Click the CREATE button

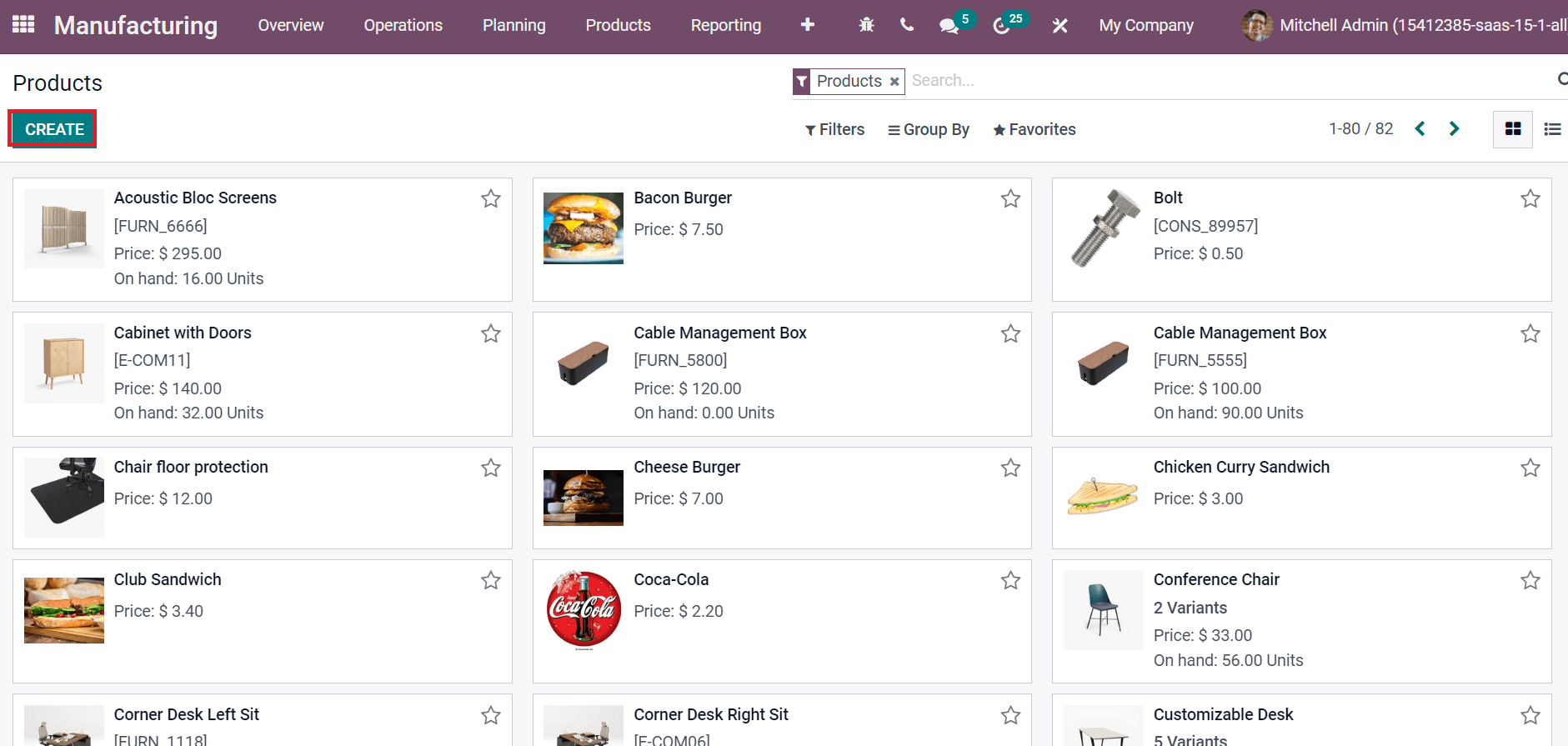[54, 129]
